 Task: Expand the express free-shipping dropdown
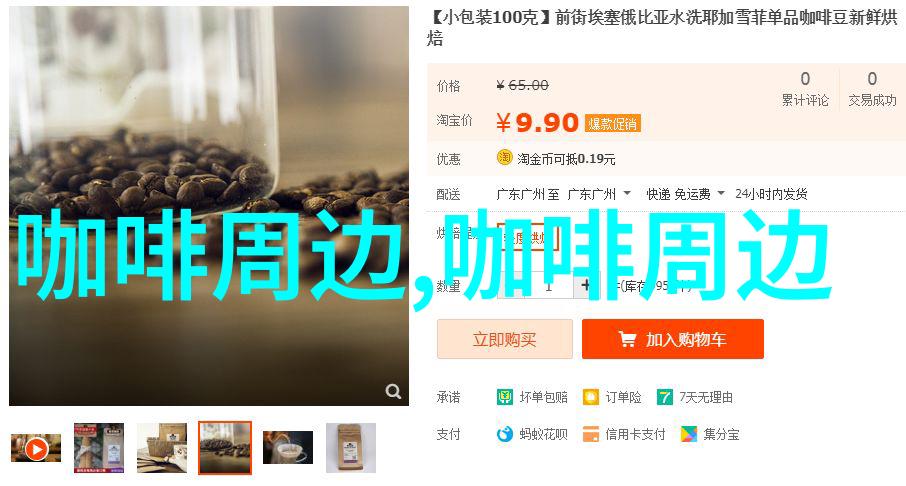click(685, 194)
